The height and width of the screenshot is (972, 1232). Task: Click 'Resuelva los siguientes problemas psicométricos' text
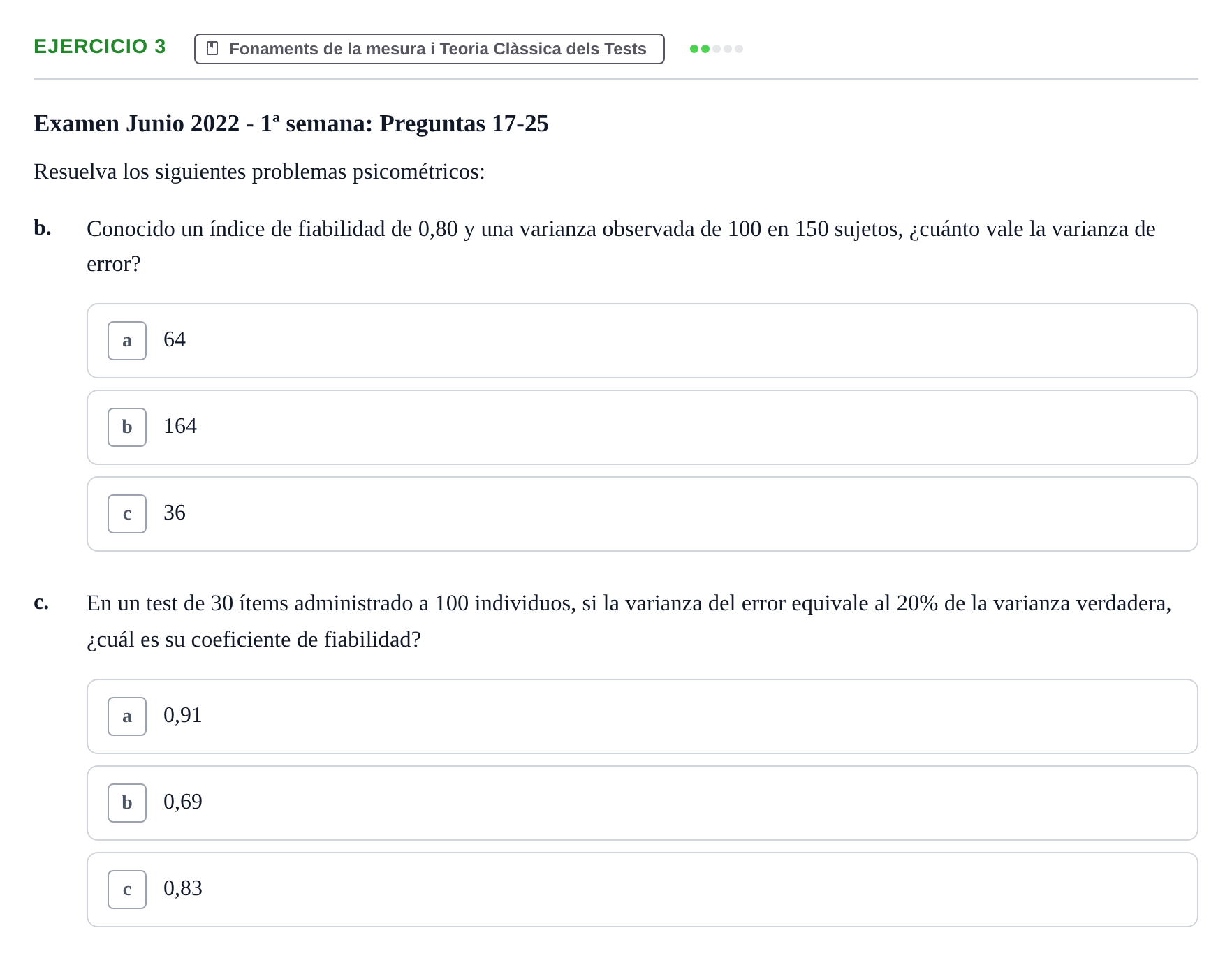coord(259,172)
